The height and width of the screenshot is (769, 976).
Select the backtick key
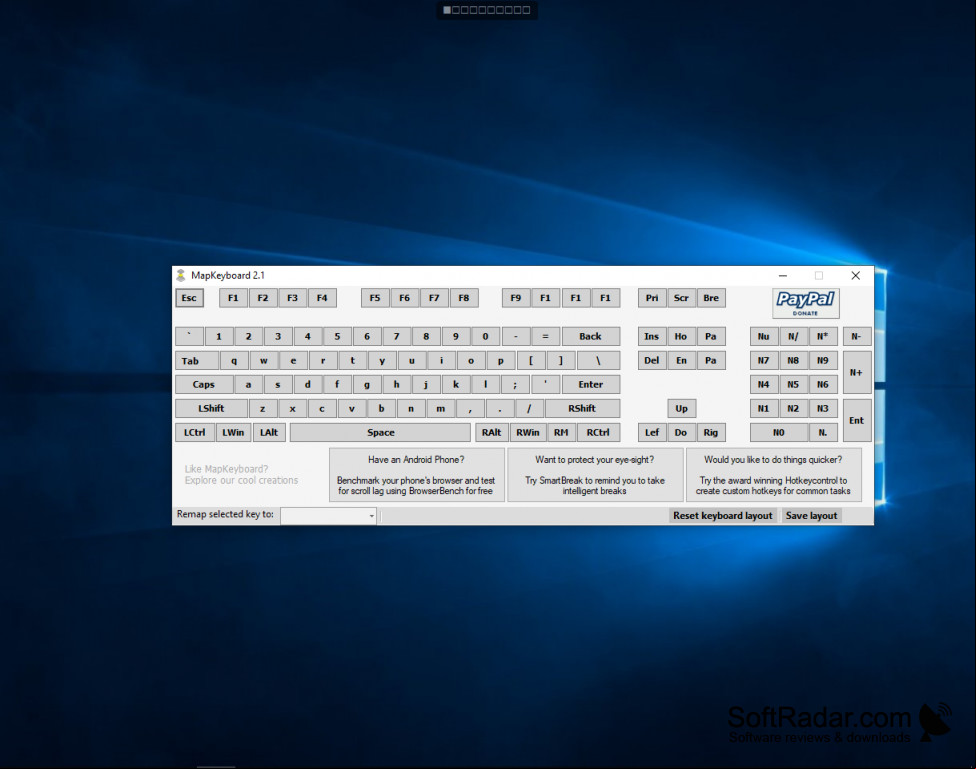[189, 336]
